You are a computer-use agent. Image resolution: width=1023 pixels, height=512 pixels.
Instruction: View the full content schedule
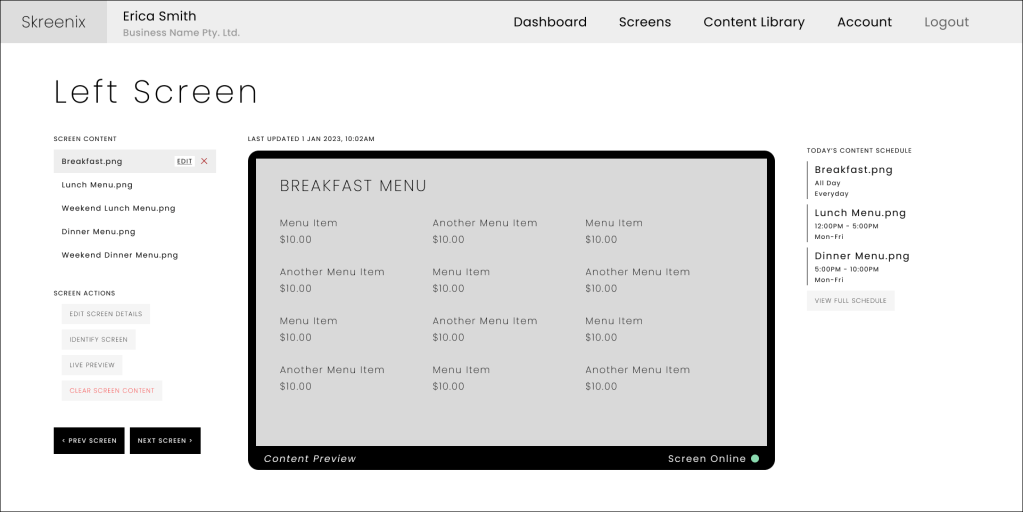click(850, 301)
